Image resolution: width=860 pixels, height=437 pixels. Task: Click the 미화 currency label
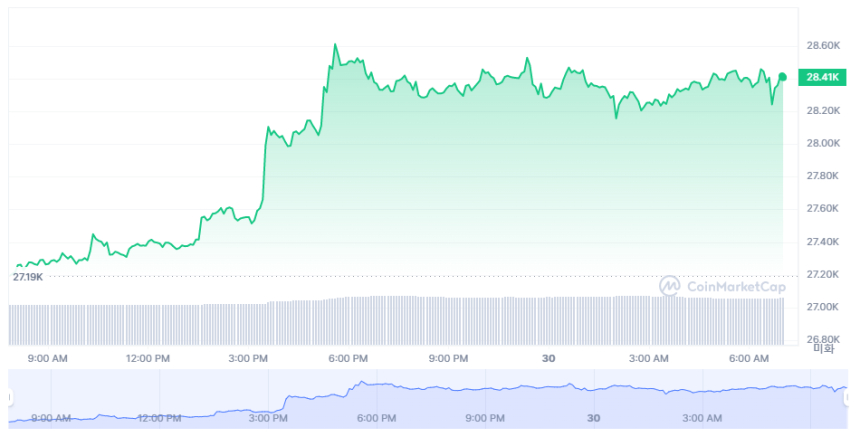point(823,349)
